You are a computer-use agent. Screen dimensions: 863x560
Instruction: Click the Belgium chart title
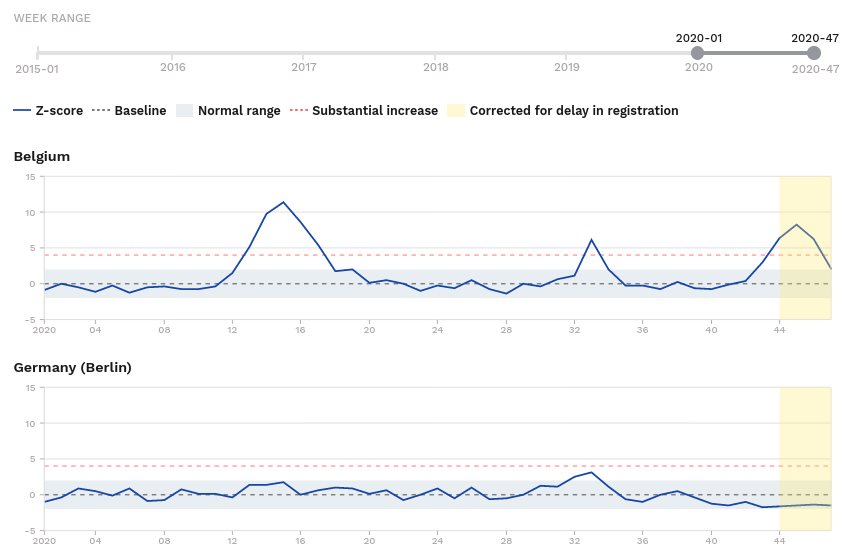(x=42, y=157)
